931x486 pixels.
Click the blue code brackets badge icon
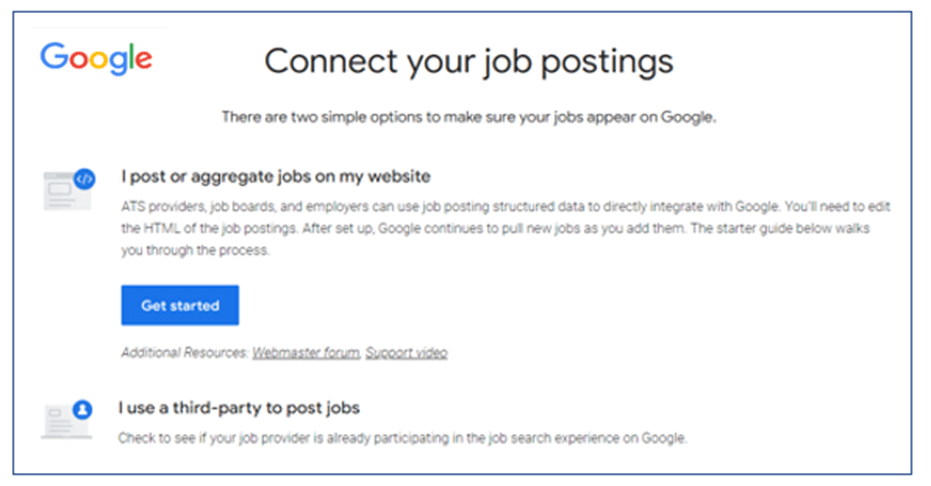coord(84,179)
